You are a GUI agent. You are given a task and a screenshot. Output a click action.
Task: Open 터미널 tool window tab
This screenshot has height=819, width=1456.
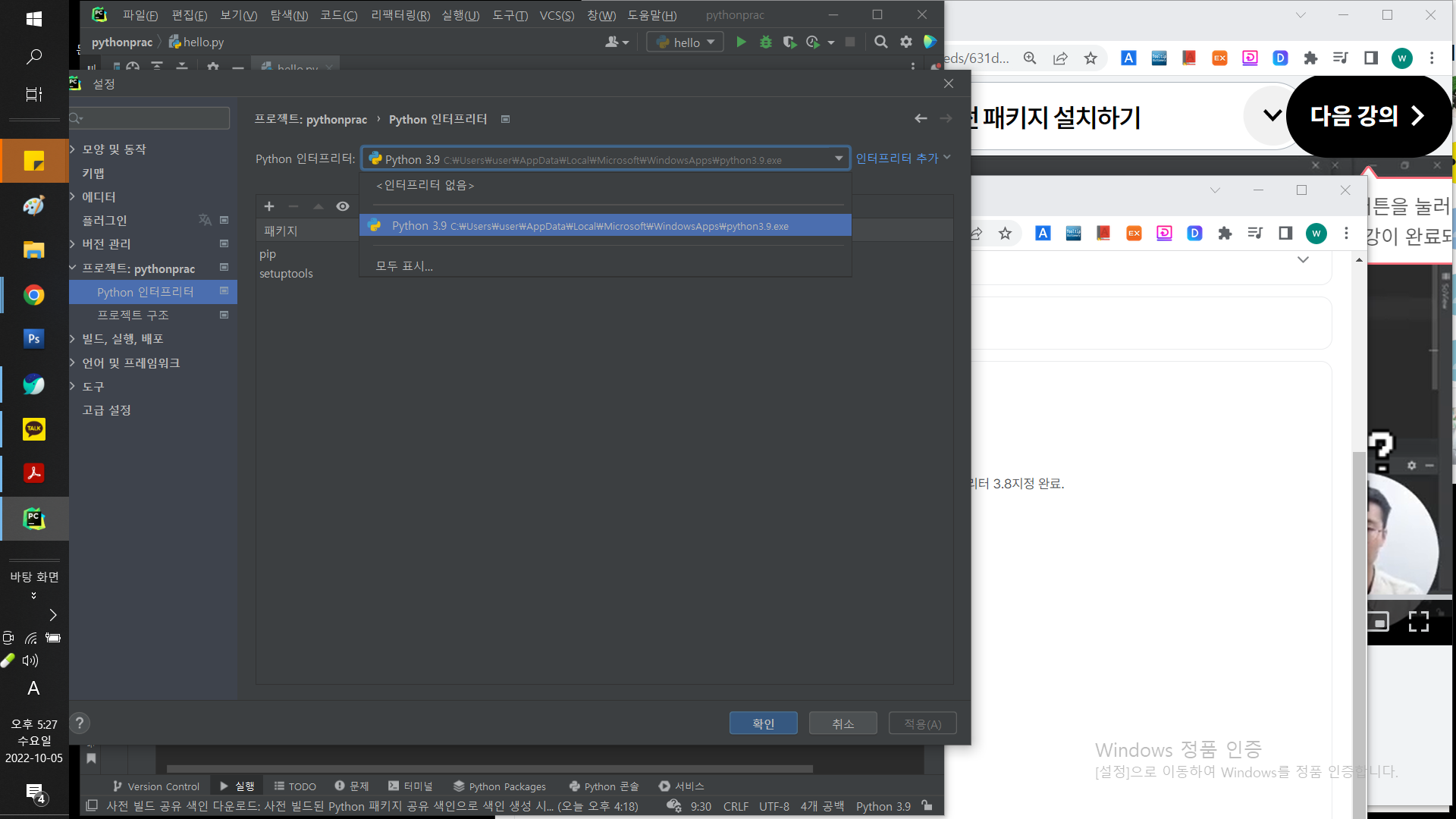pos(409,786)
